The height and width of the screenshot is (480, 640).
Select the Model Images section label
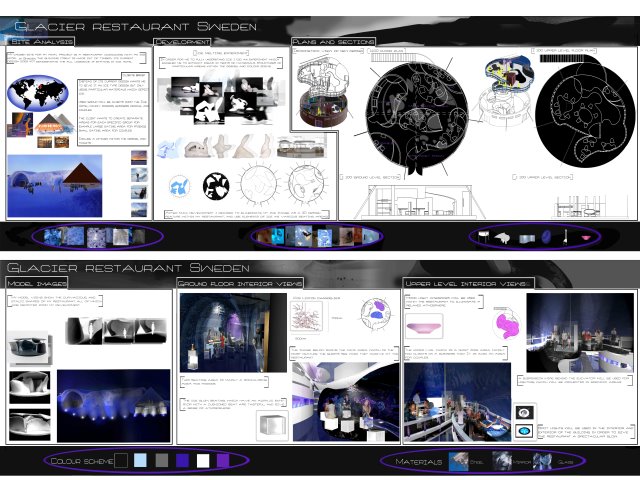[x=37, y=283]
